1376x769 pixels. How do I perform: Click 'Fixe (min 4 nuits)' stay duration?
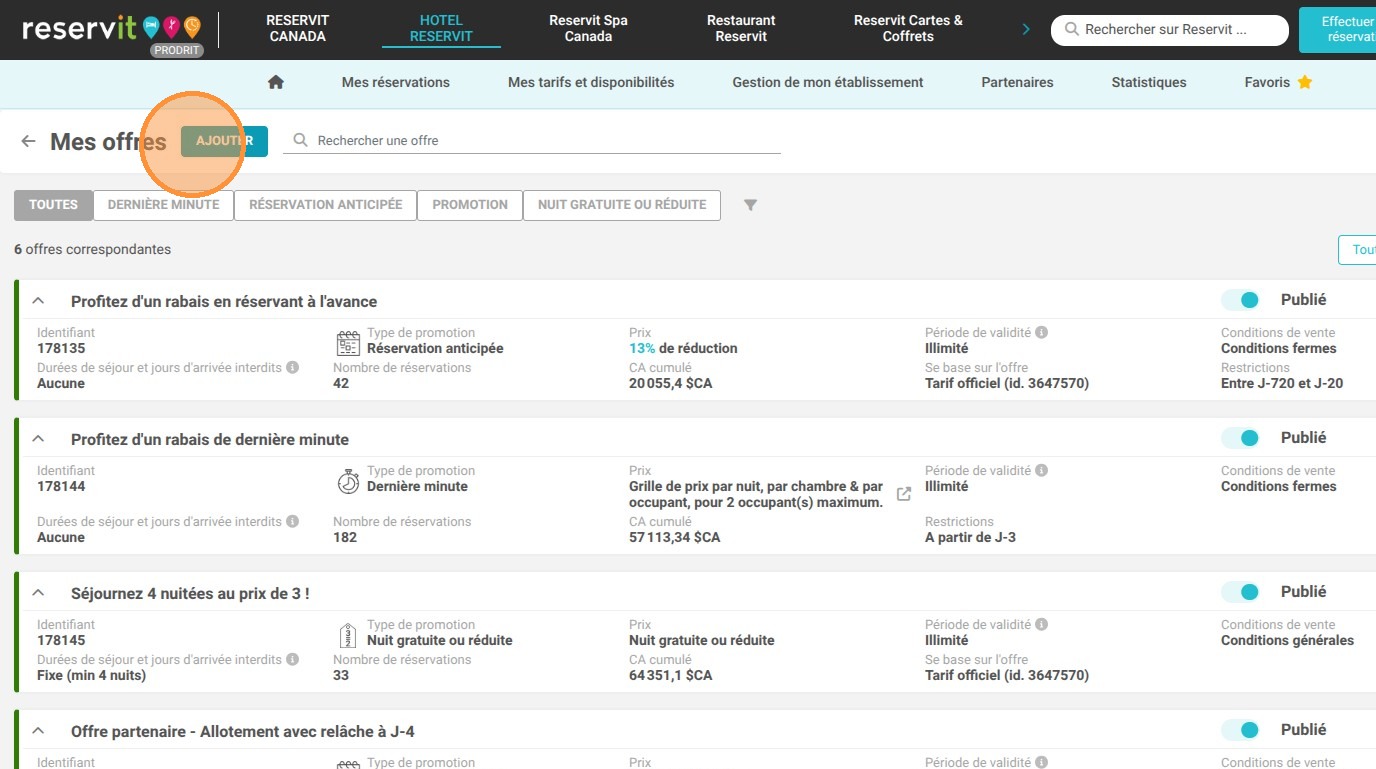91,675
